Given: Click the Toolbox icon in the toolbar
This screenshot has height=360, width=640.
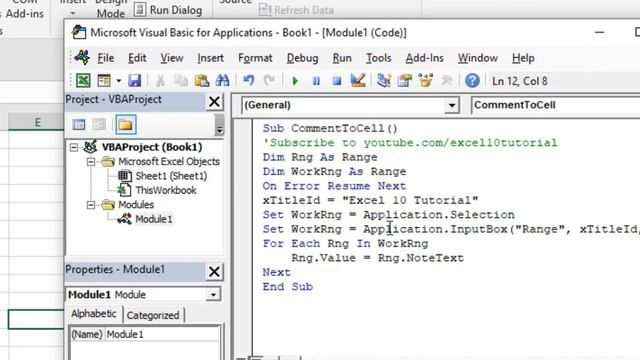Looking at the screenshot, I should pos(446,81).
